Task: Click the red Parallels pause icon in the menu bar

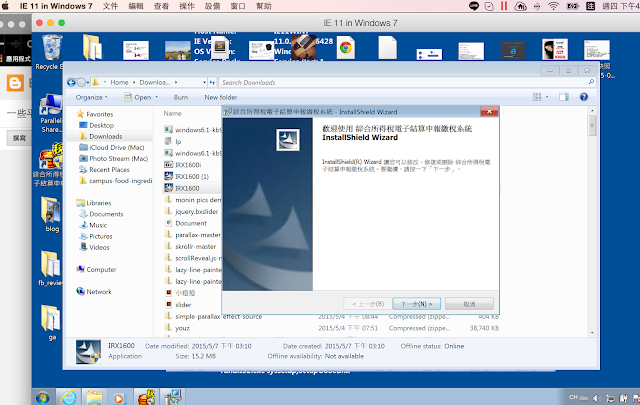Action: [504, 6]
